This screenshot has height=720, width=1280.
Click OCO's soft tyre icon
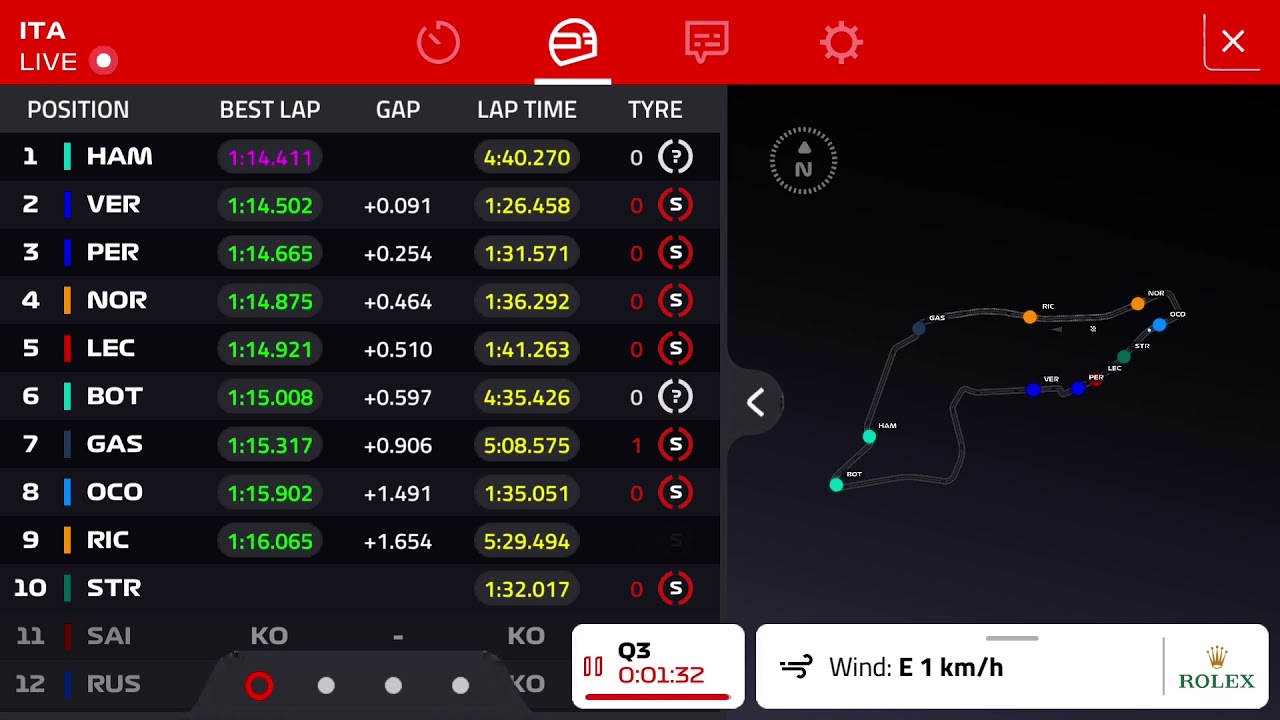pos(676,493)
